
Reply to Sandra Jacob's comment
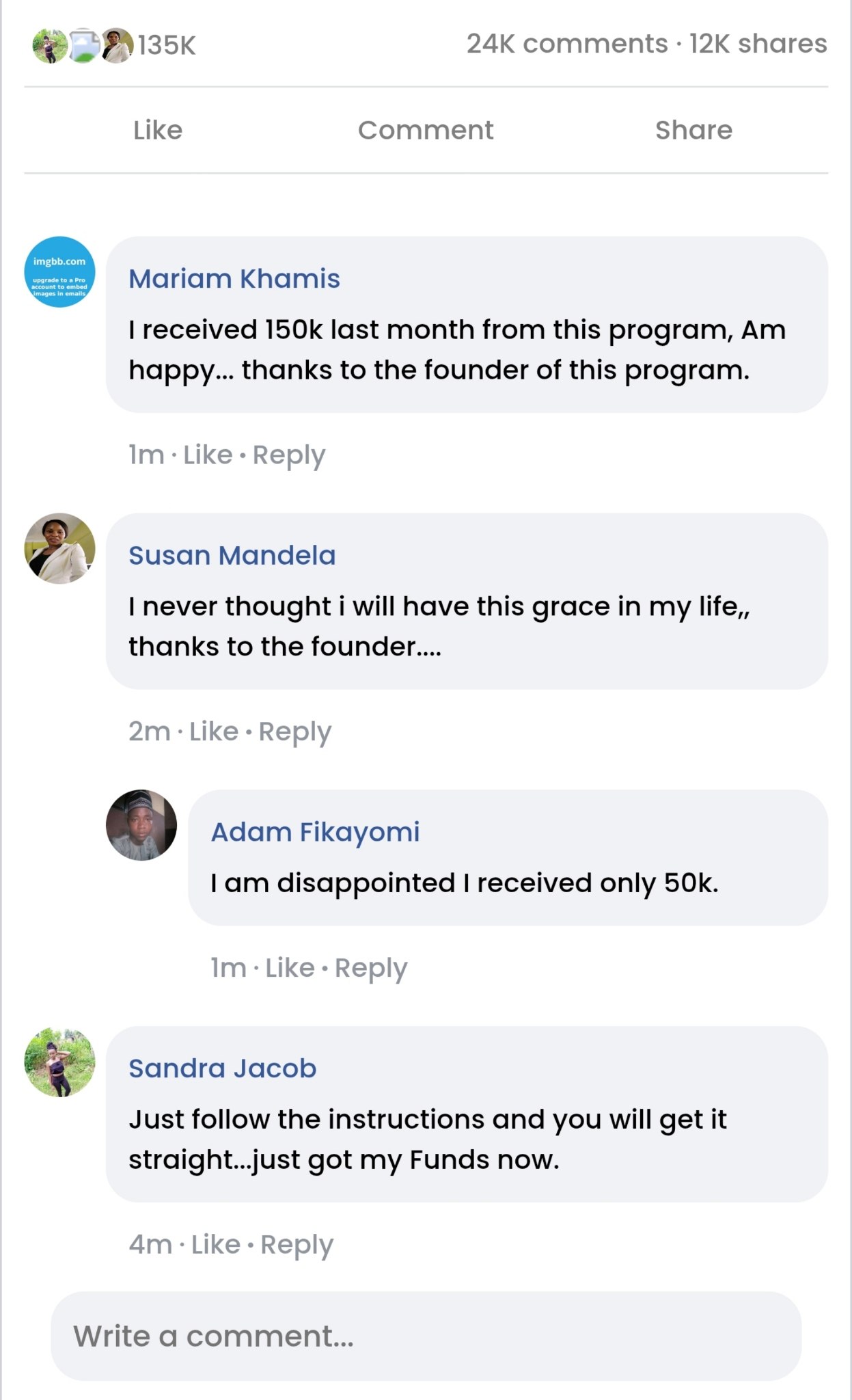click(x=297, y=1245)
